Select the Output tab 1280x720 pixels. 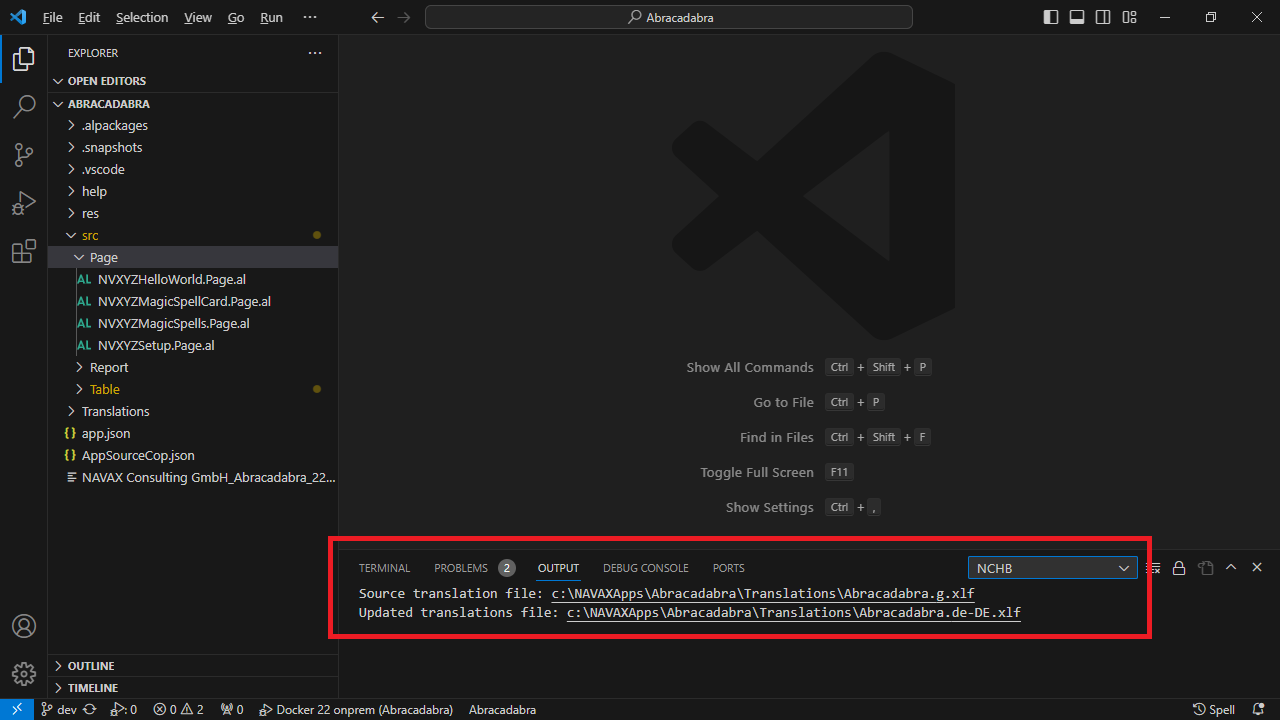[x=558, y=568]
